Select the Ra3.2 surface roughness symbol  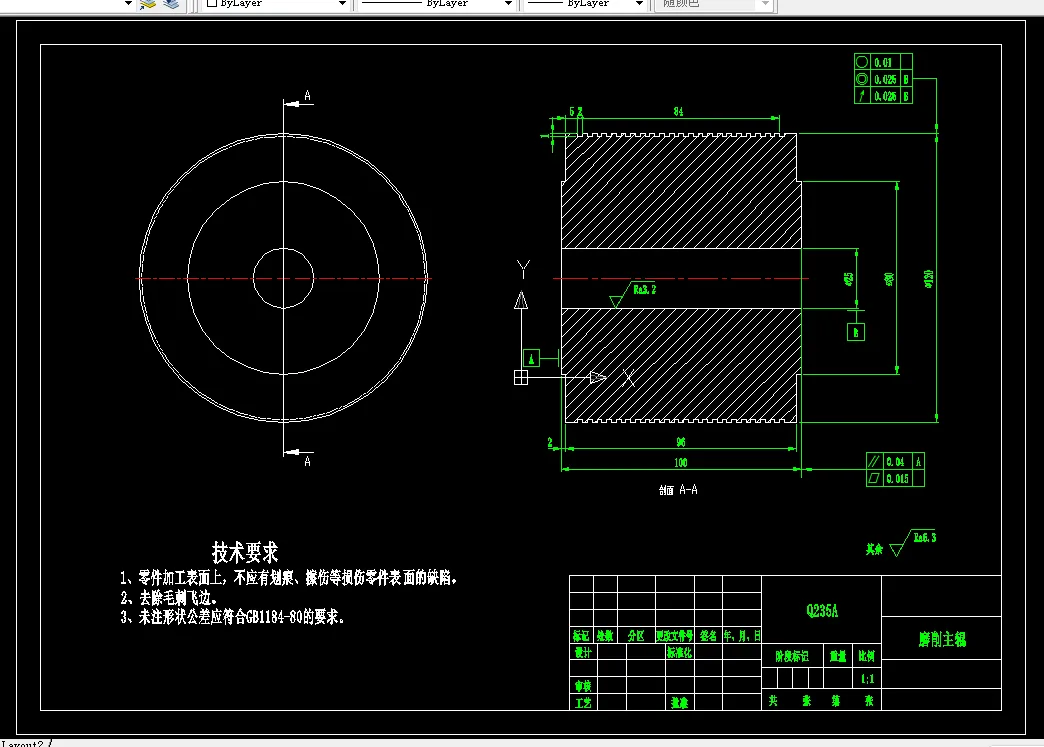633,294
